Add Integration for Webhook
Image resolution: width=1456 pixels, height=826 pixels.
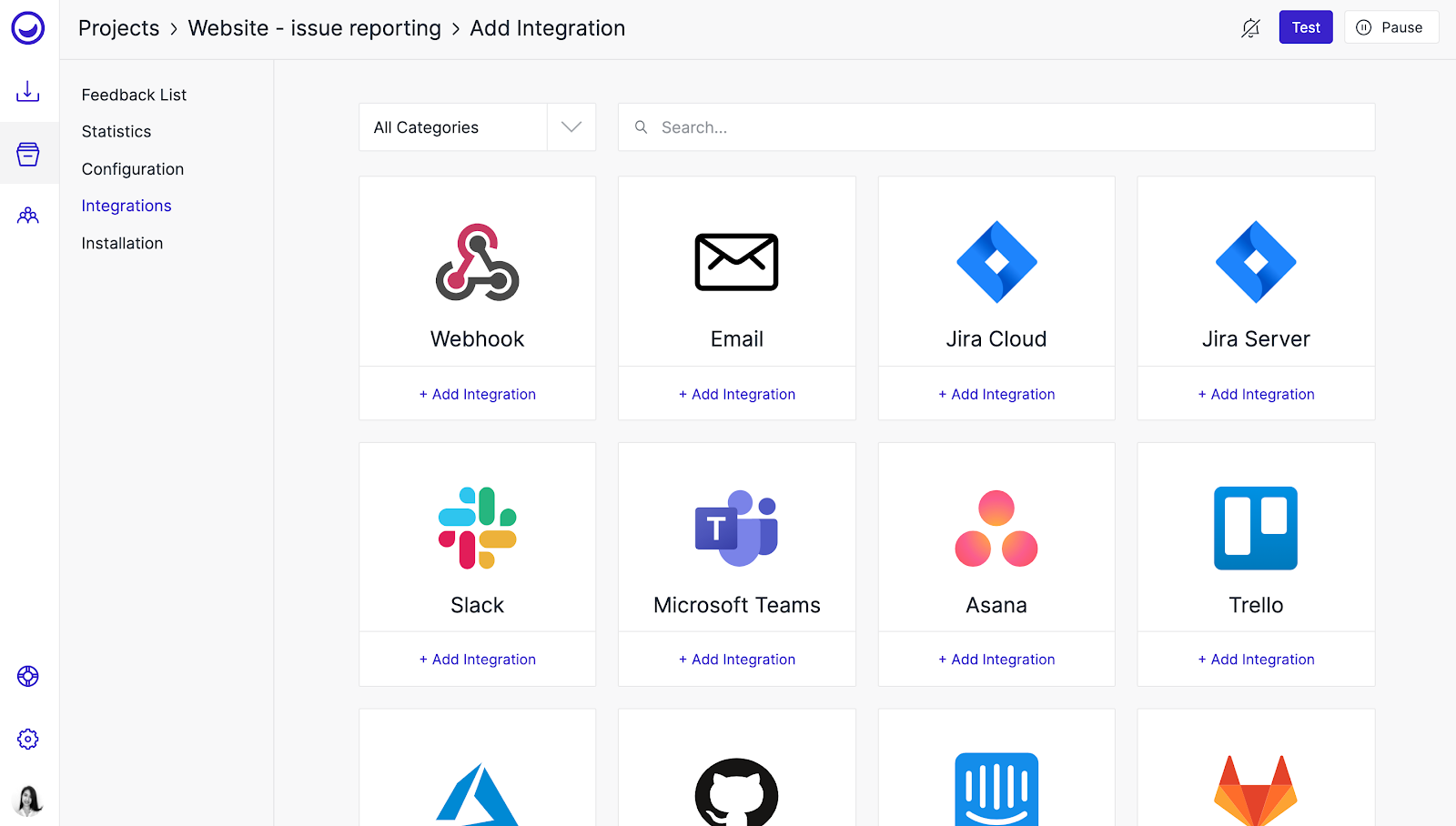(x=477, y=394)
